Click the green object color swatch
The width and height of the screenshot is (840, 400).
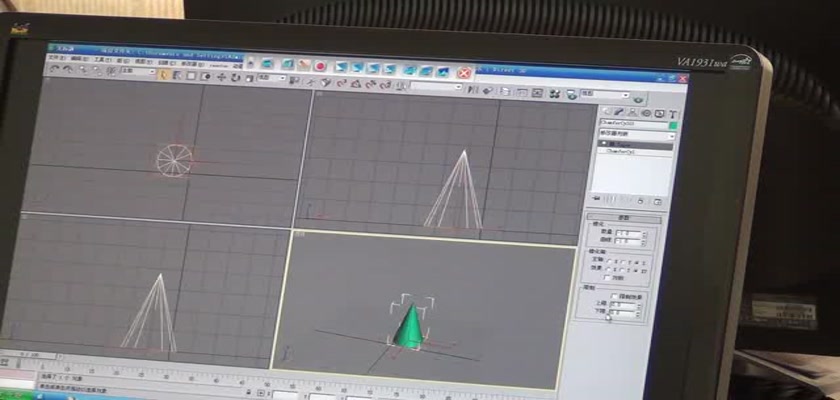coord(673,126)
